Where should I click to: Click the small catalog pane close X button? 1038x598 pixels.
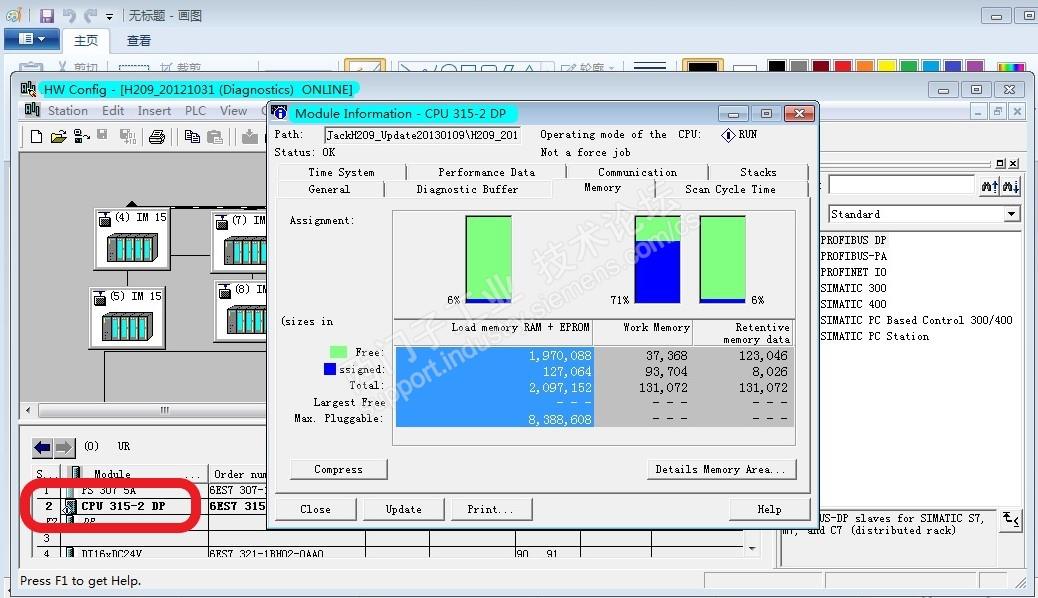coord(1014,164)
